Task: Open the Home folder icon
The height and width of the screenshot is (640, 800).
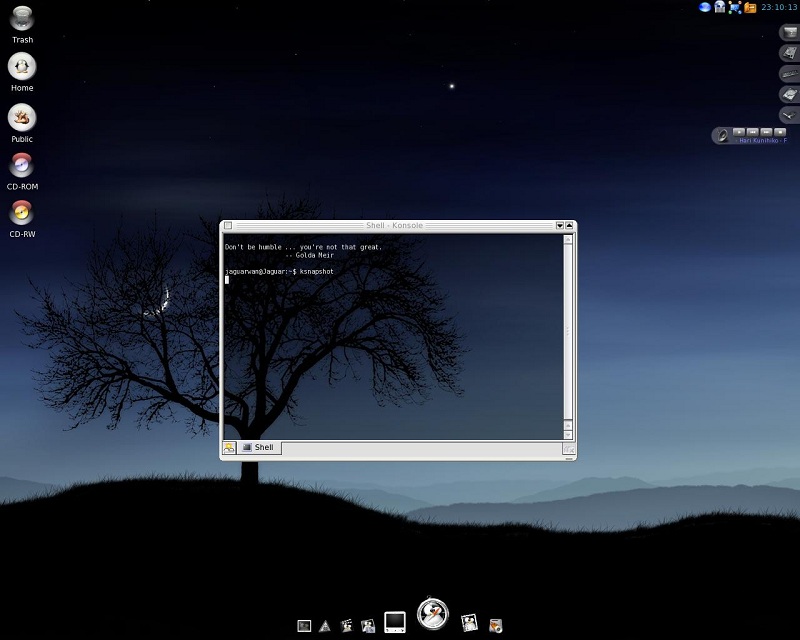Action: 22,67
